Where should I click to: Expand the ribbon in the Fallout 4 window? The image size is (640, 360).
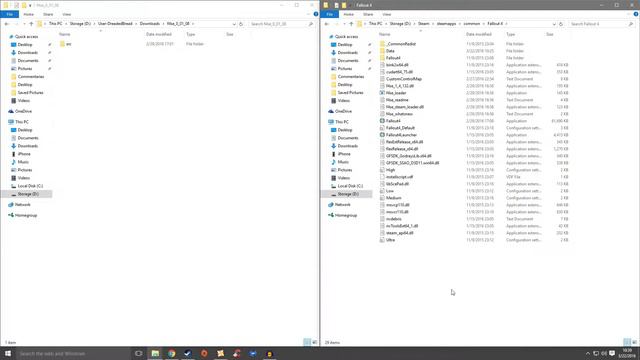pos(629,14)
